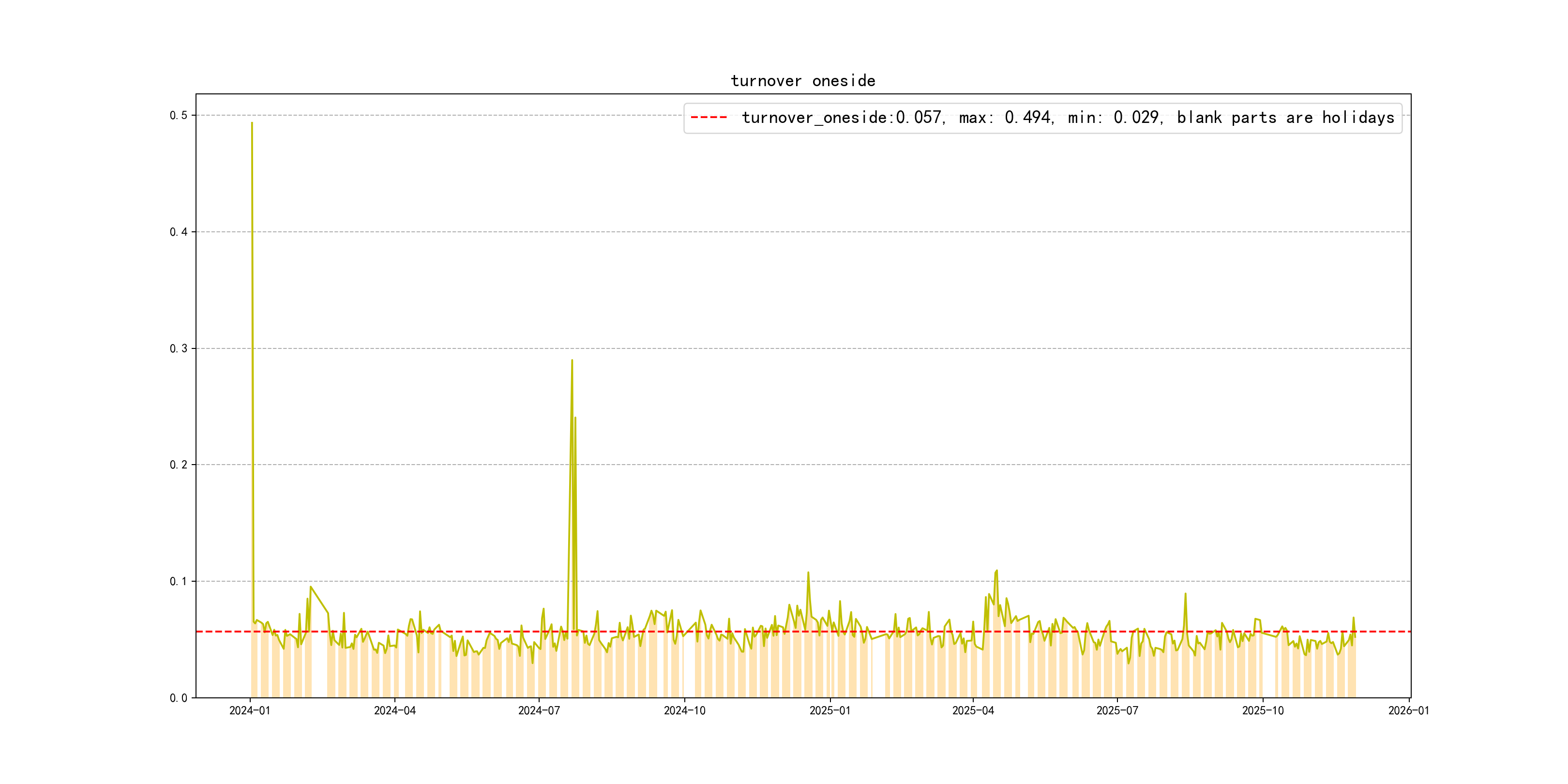1568x784 pixels.
Task: Click the 0.4 y-axis tick label
Action: click(x=179, y=232)
